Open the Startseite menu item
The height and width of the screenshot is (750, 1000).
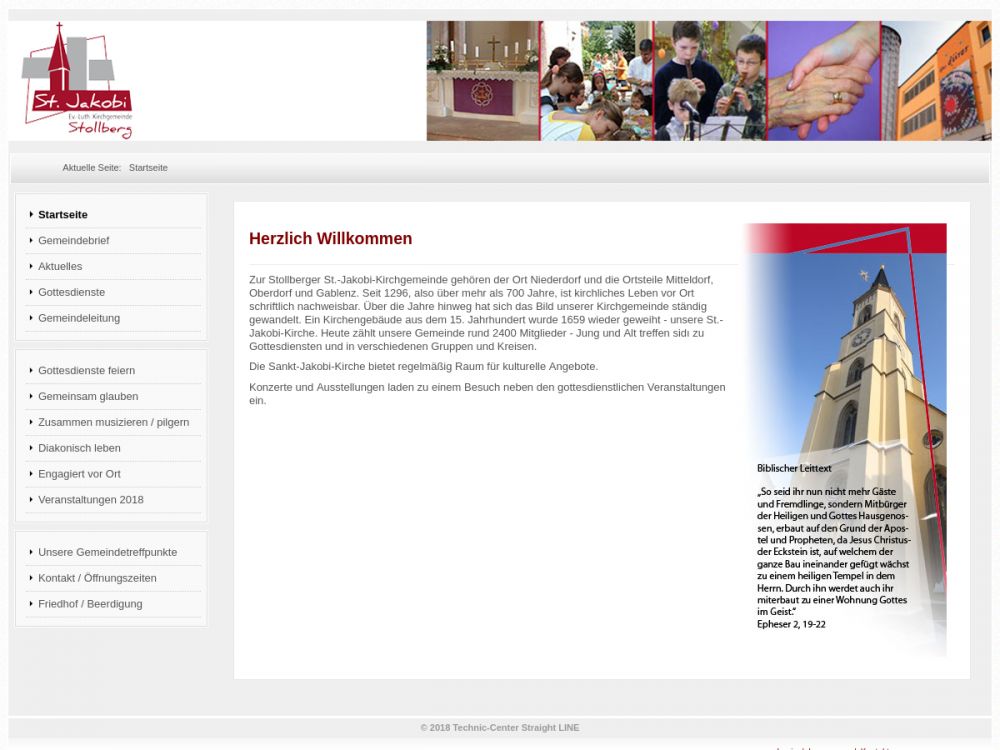(x=63, y=215)
